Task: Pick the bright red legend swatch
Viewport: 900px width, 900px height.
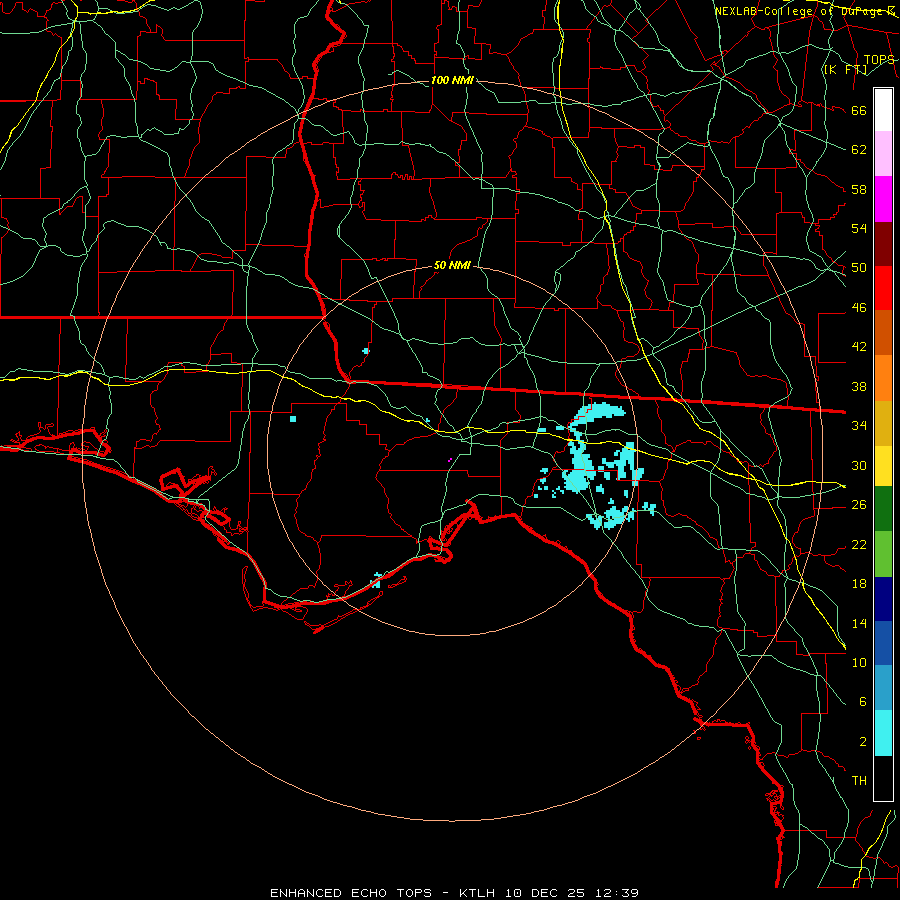Action: [883, 288]
